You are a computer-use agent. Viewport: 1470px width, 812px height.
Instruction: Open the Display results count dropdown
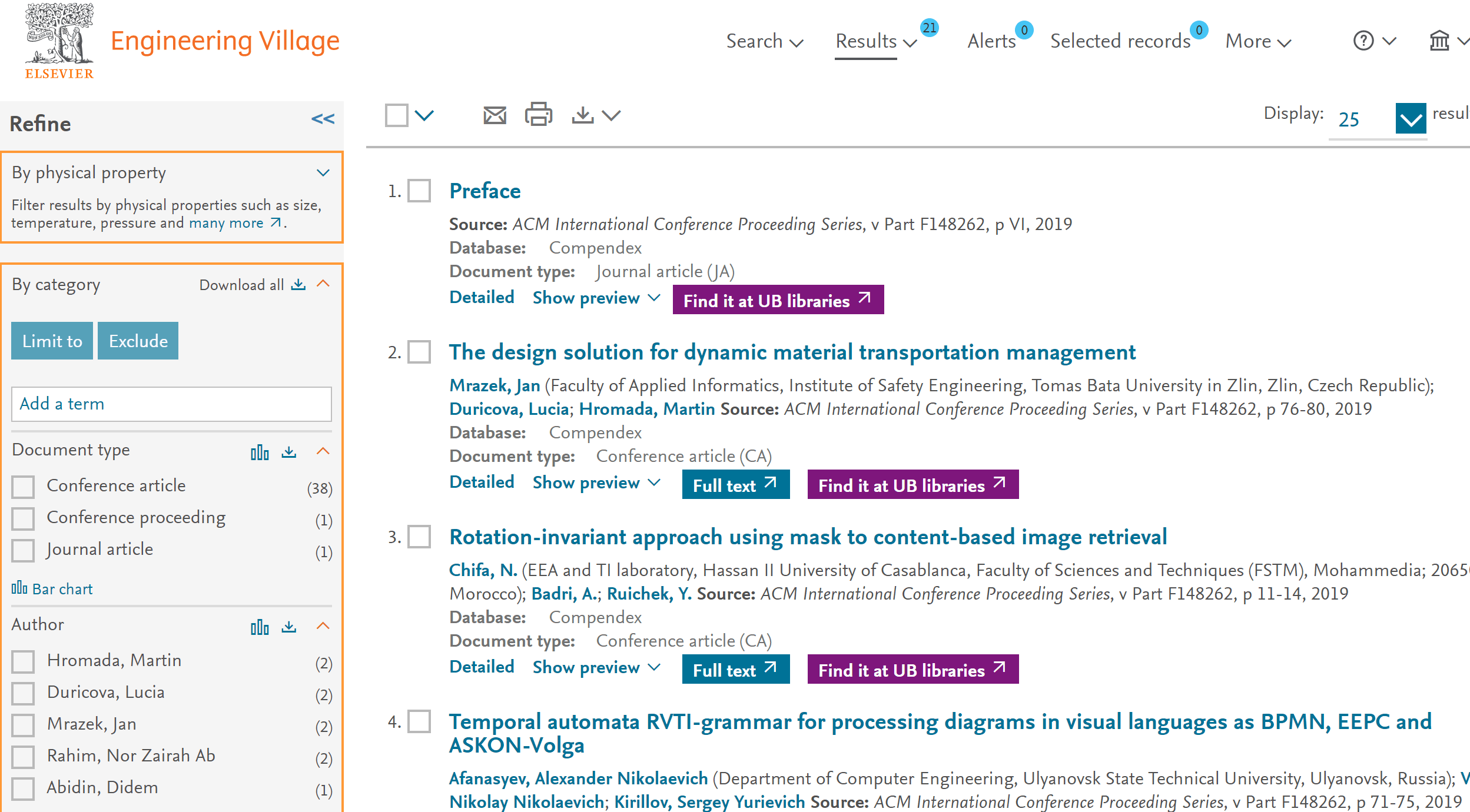point(1411,119)
